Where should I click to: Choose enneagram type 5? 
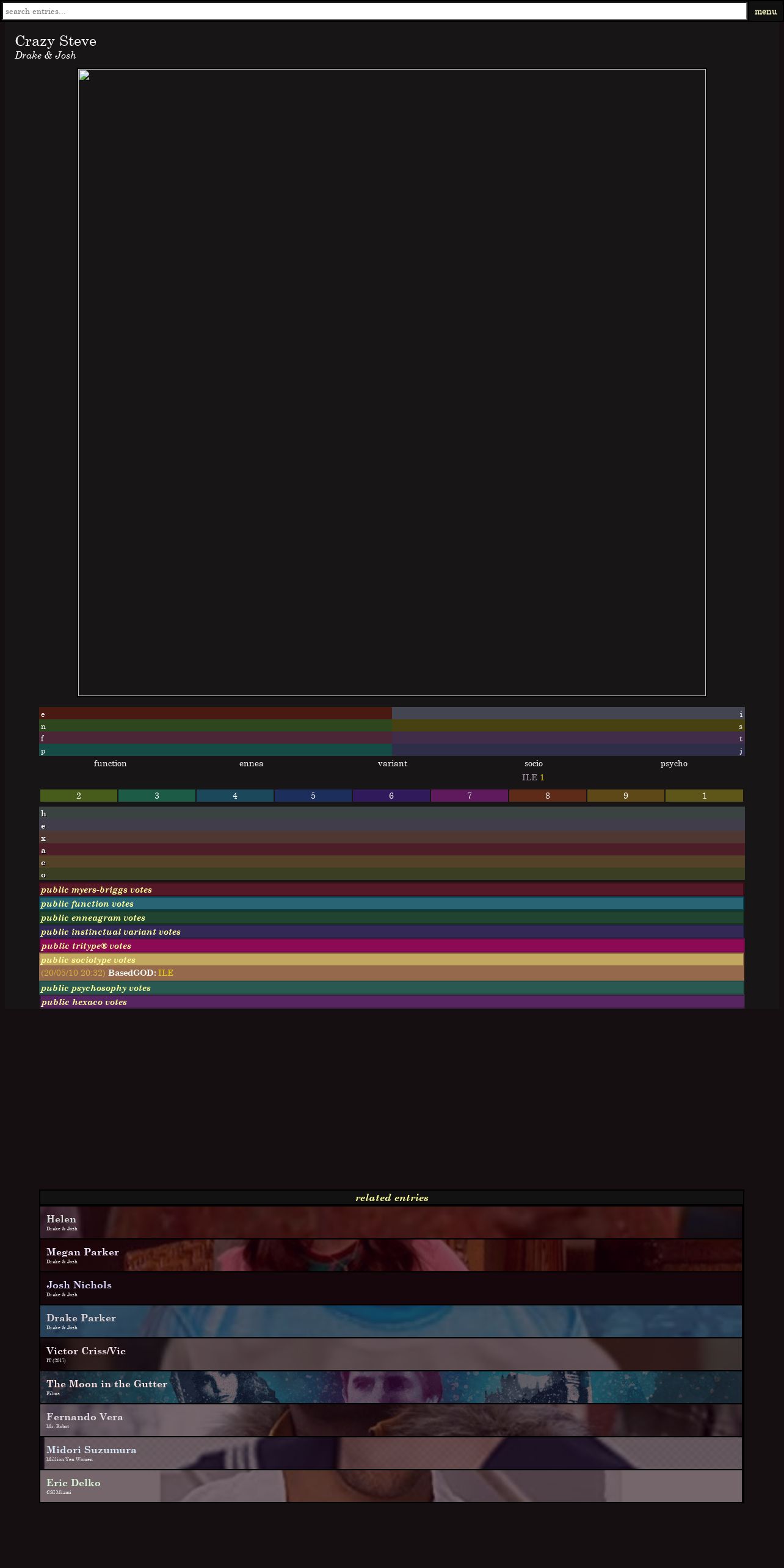[313, 796]
